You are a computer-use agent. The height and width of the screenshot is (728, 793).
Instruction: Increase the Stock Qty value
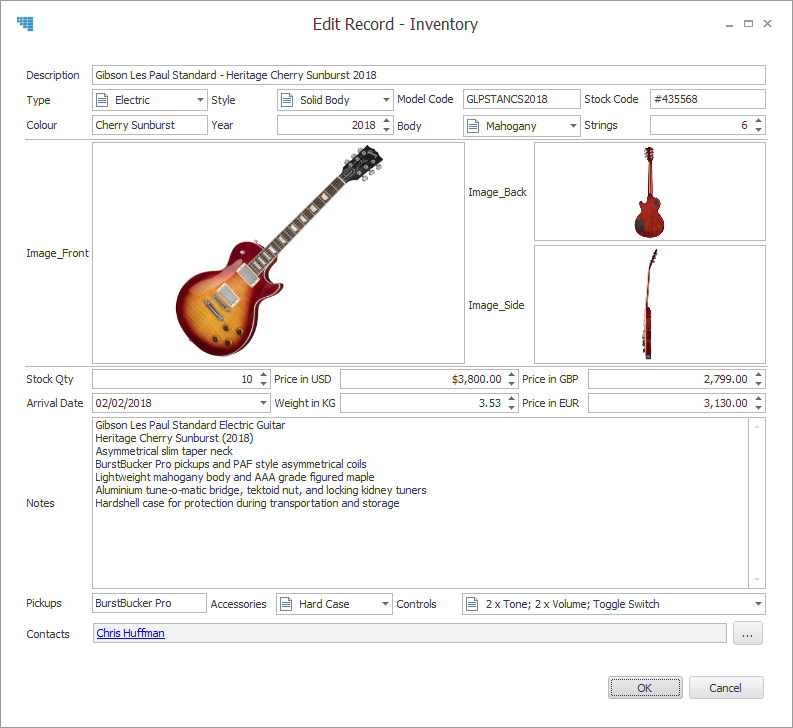263,374
